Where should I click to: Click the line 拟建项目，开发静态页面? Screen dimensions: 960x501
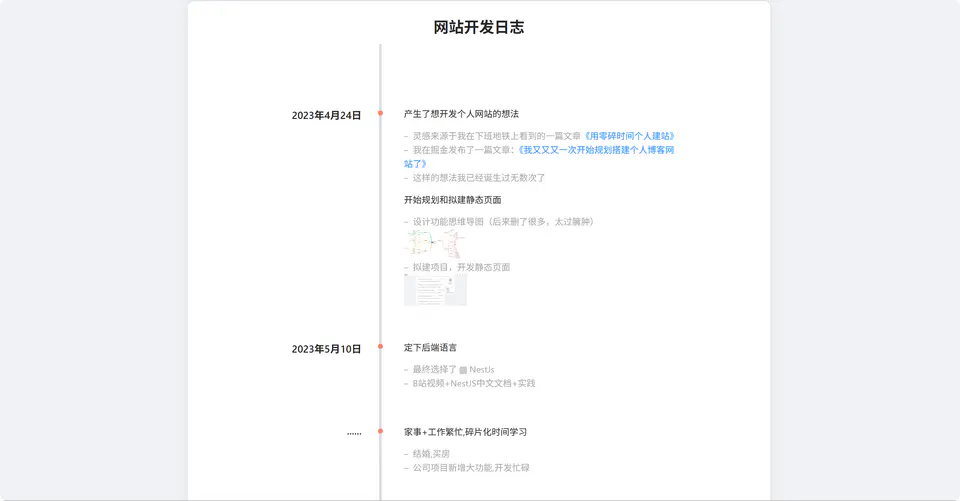click(x=457, y=267)
